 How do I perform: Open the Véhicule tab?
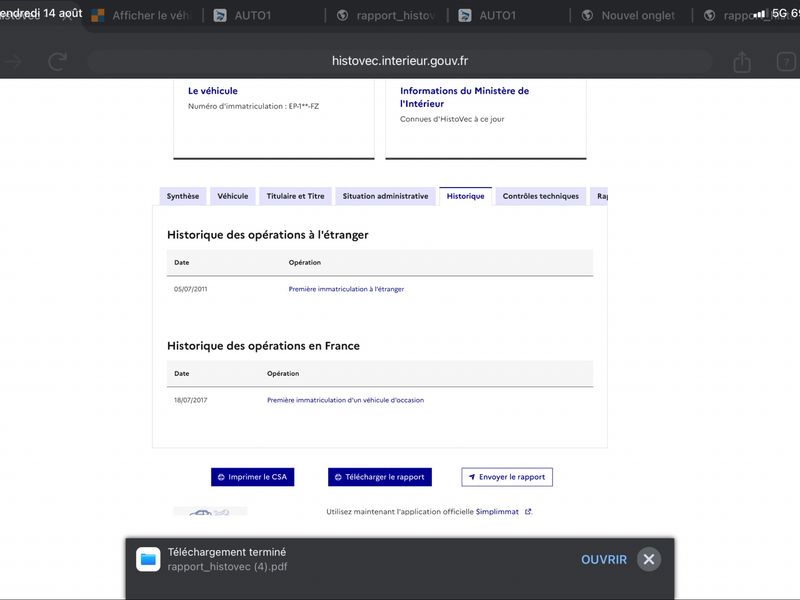point(233,196)
